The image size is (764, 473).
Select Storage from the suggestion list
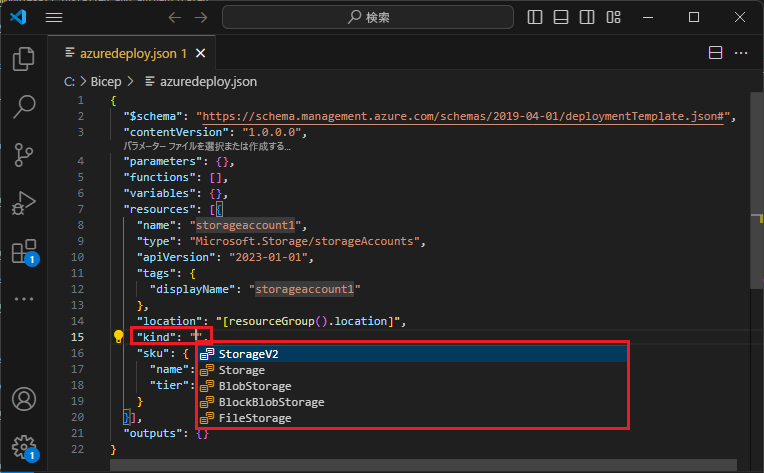pyautogui.click(x=413, y=370)
